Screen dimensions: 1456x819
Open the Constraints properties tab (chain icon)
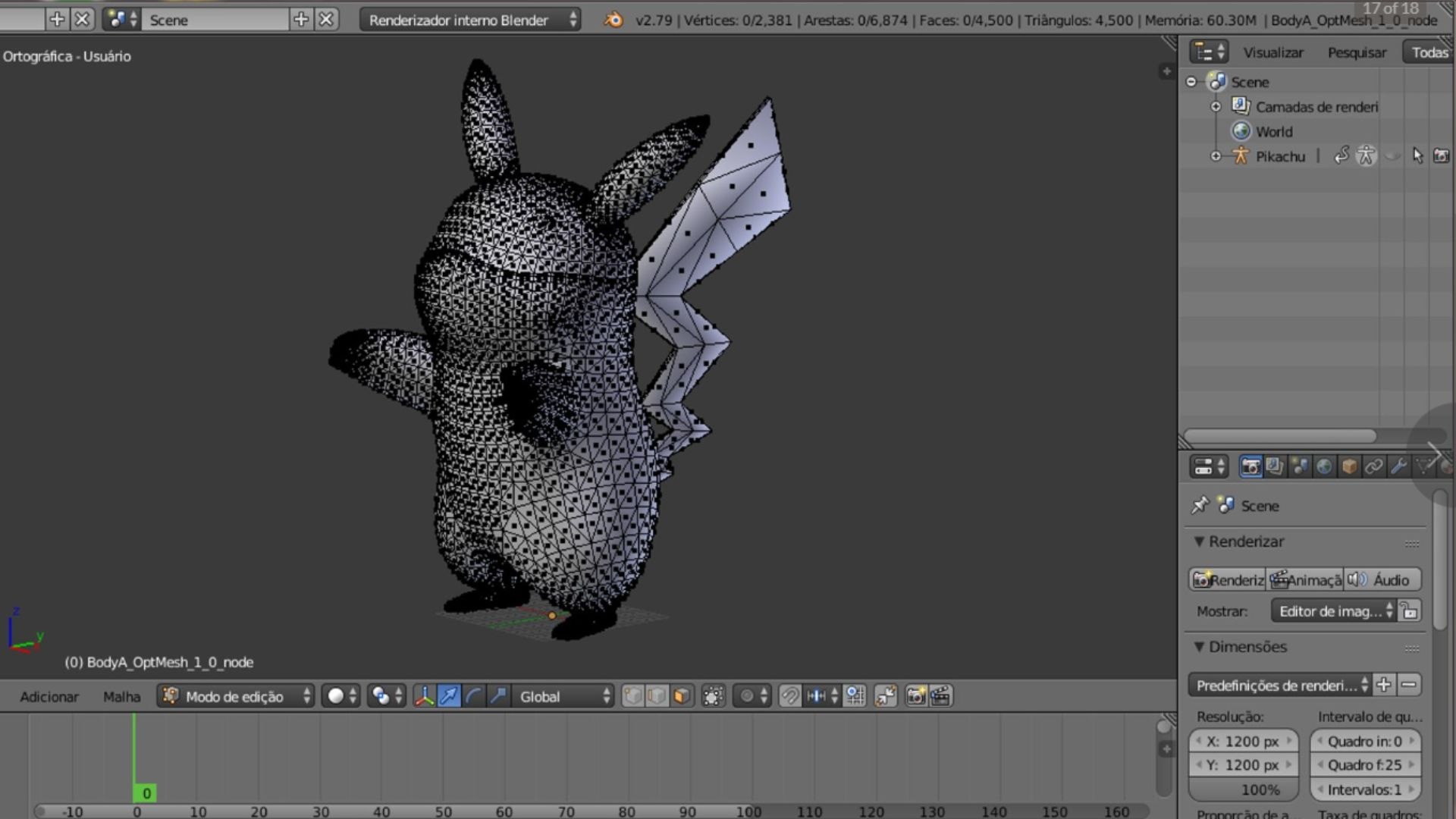pyautogui.click(x=1373, y=467)
